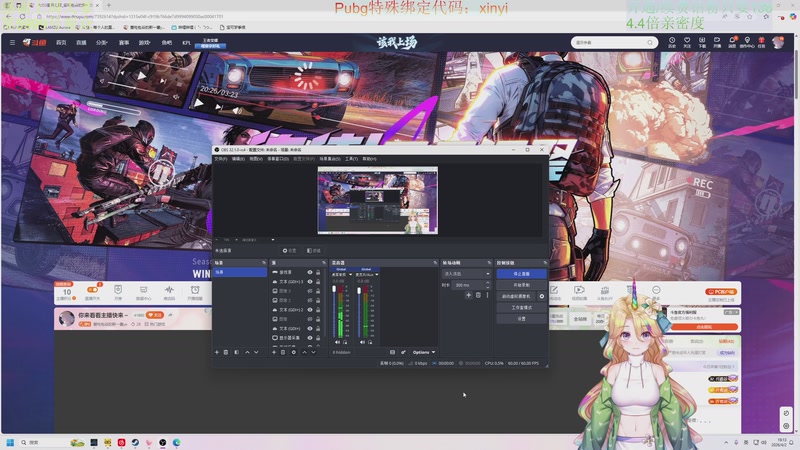The image size is (800, 450).
Task: Click OBS Start Recording button (开始录制)
Action: pos(521,285)
